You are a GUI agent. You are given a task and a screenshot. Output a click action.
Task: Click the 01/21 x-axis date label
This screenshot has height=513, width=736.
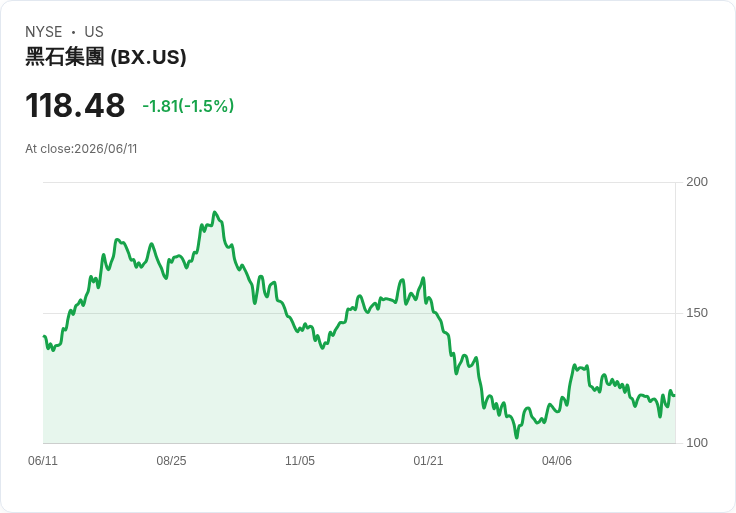click(x=428, y=461)
